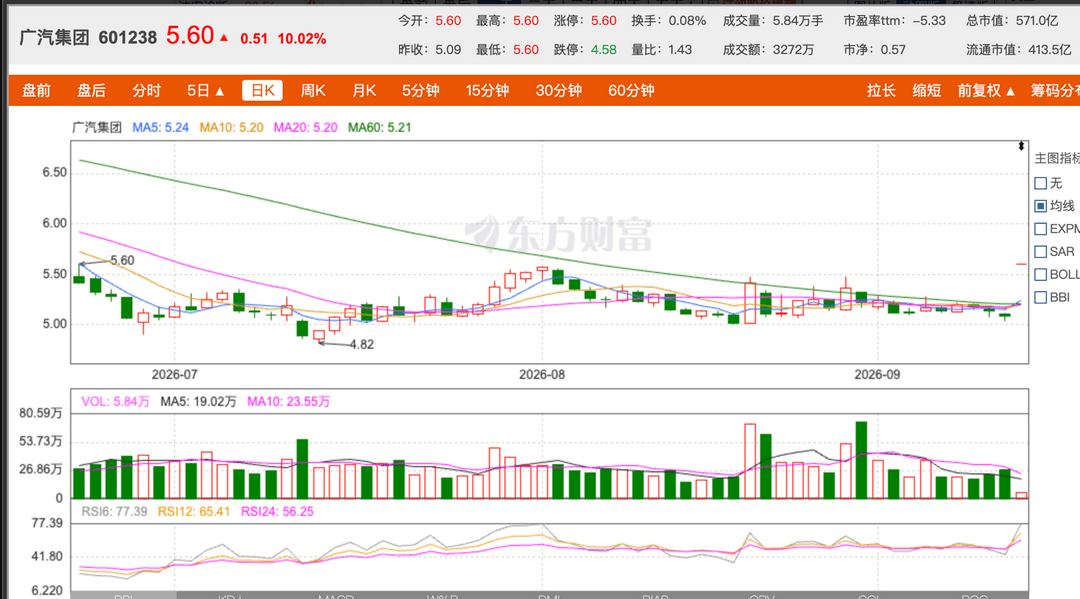The image size is (1080, 599).
Task: Click the 涨停 5.60 value
Action: tap(603, 21)
